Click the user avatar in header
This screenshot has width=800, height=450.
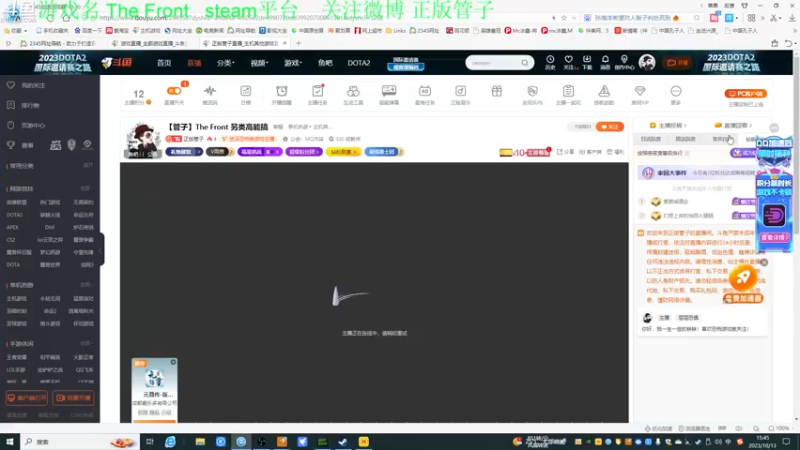647,63
